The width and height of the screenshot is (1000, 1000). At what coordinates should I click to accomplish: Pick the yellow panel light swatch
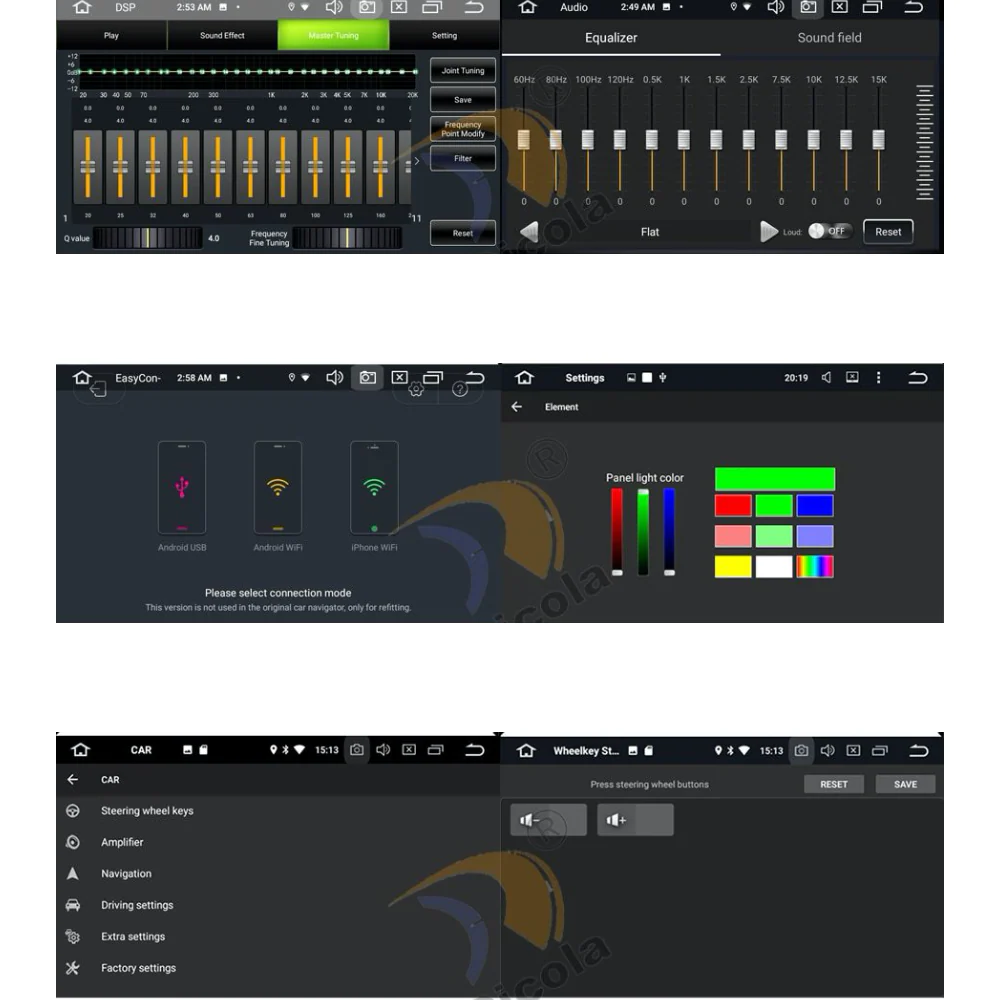[x=733, y=566]
